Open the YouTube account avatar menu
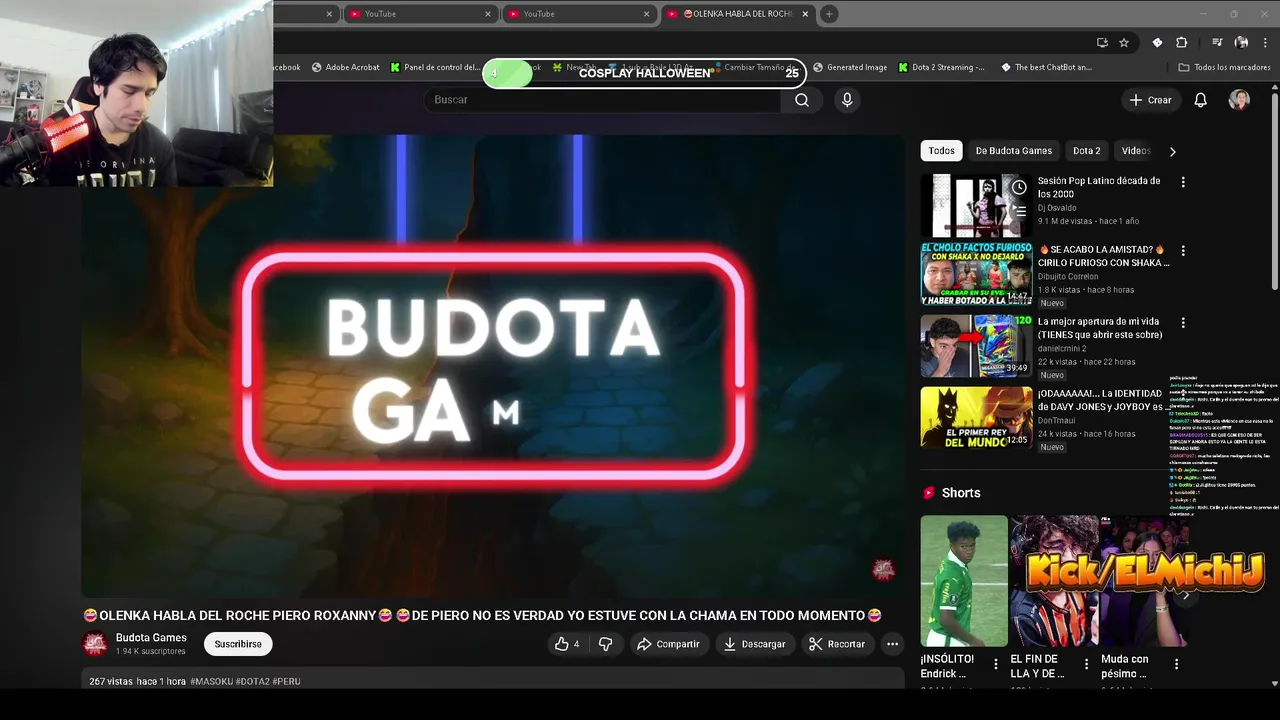1280x720 pixels. tap(1239, 100)
